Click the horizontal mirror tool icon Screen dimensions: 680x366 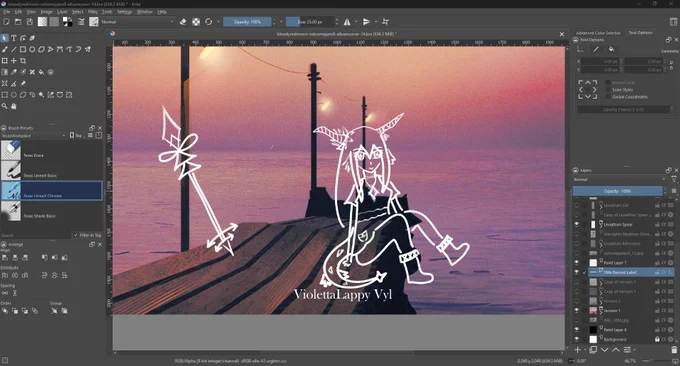(347, 22)
